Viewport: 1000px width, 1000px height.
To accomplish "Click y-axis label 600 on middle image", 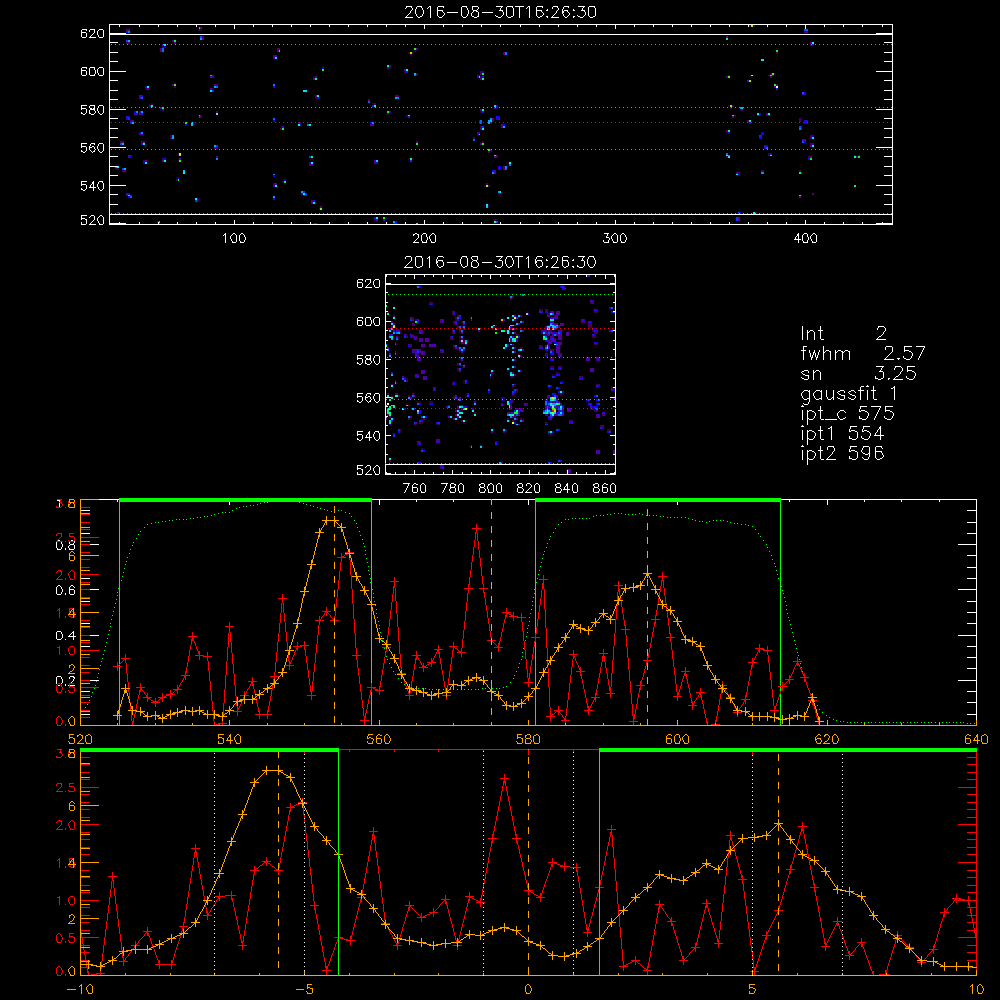I will pyautogui.click(x=368, y=321).
